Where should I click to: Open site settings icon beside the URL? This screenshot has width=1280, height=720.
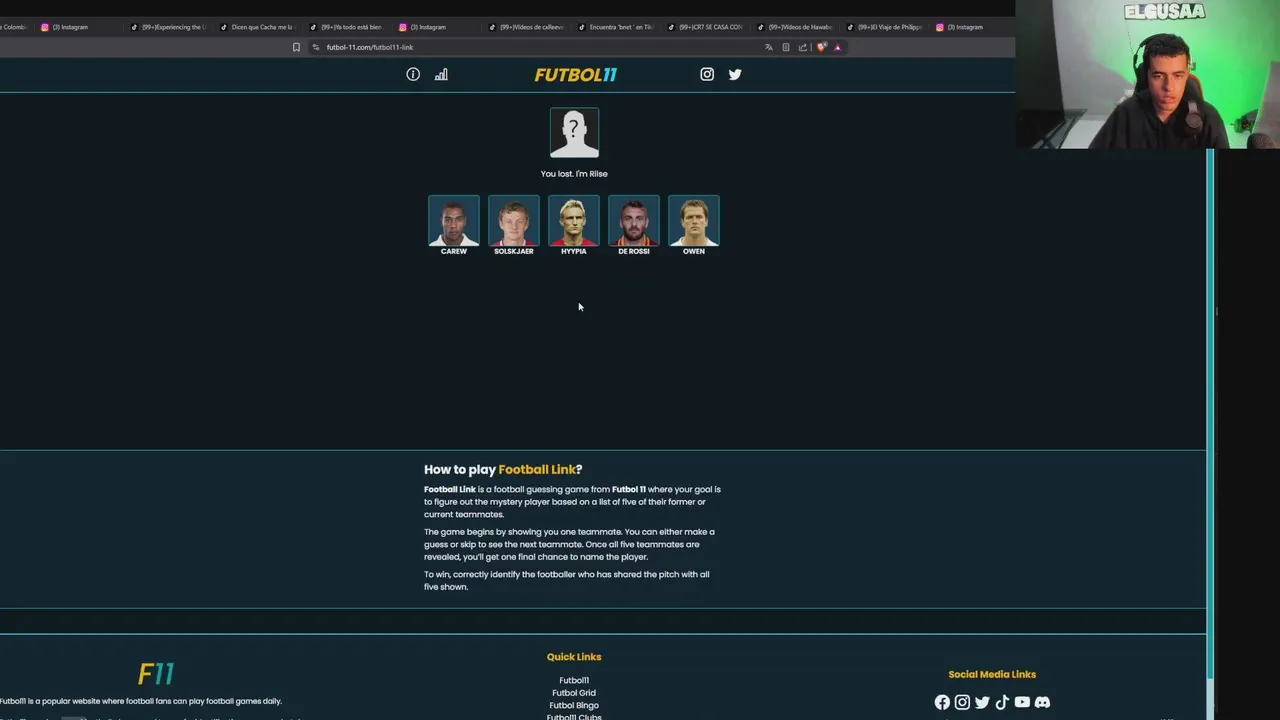pyautogui.click(x=316, y=47)
